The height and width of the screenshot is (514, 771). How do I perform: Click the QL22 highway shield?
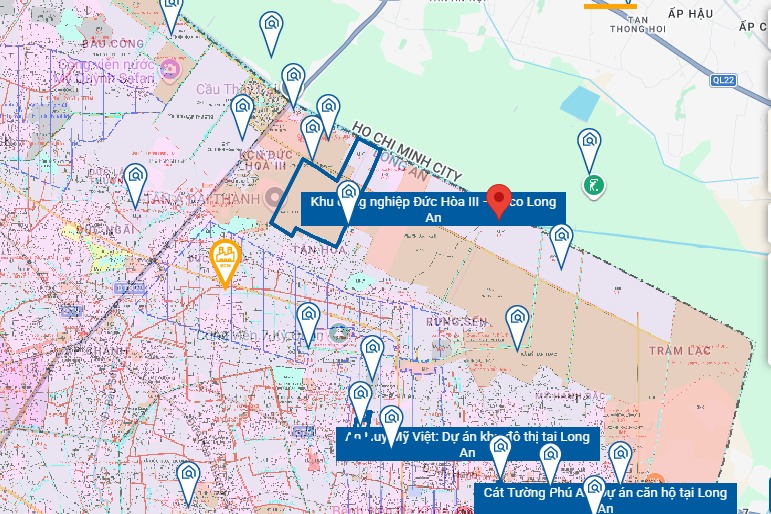point(724,79)
